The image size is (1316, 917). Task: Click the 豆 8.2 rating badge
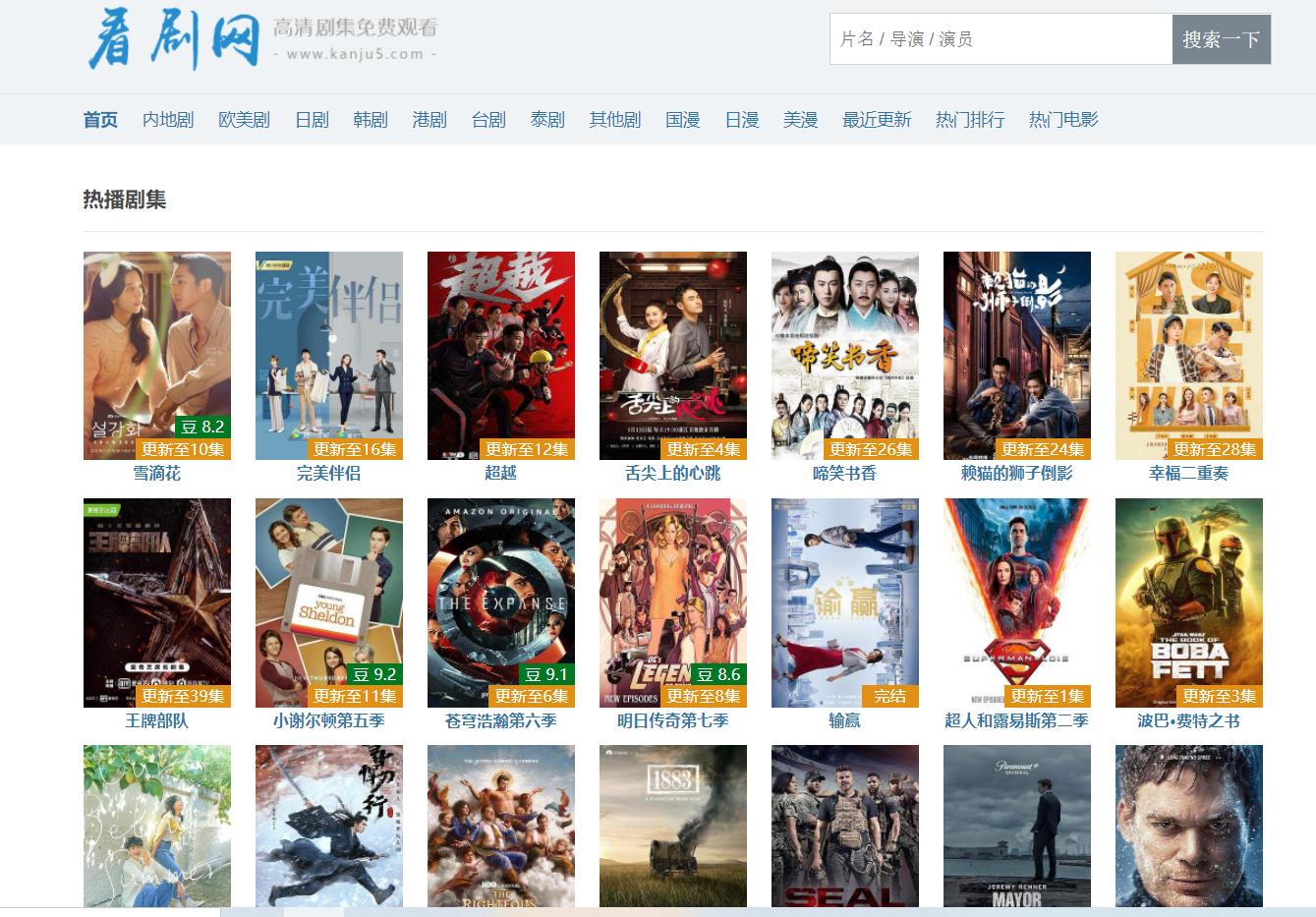(203, 427)
